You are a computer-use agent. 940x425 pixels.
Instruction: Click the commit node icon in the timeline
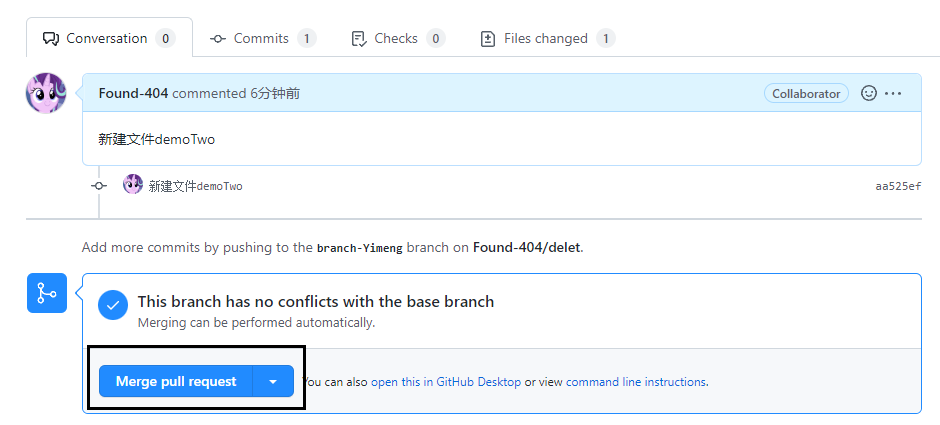pos(99,186)
